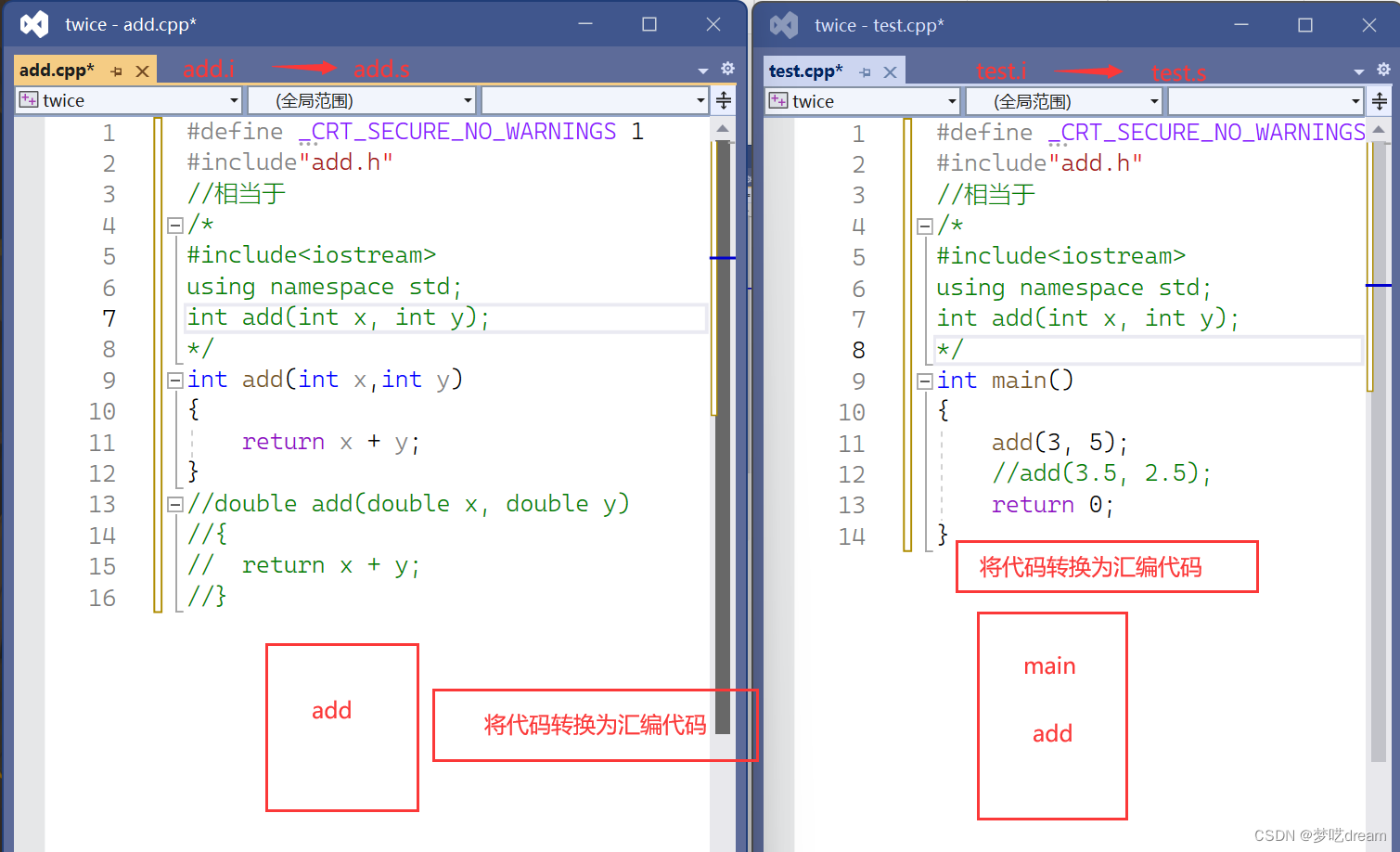Click 'using namespace std;' in test.cpp
This screenshot has width=1400, height=852.
pos(1073,288)
